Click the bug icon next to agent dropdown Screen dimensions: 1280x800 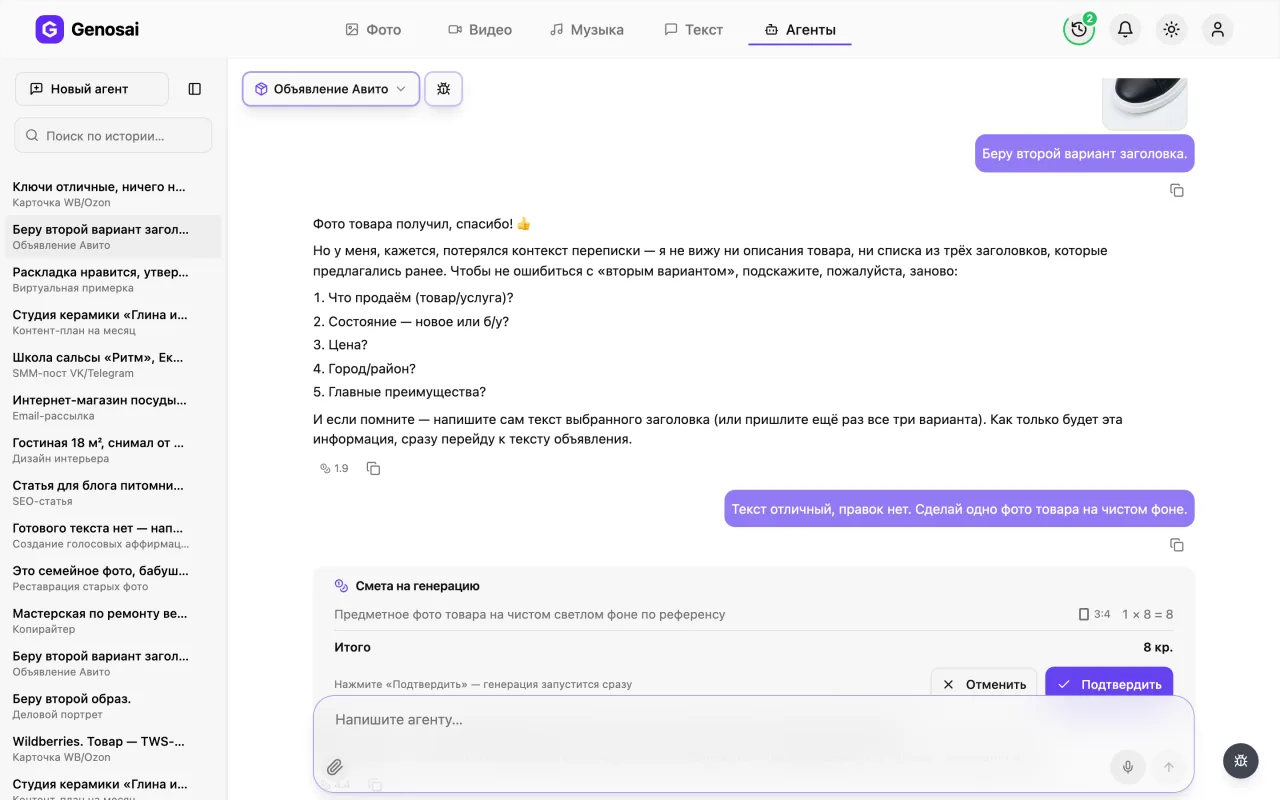click(x=444, y=89)
